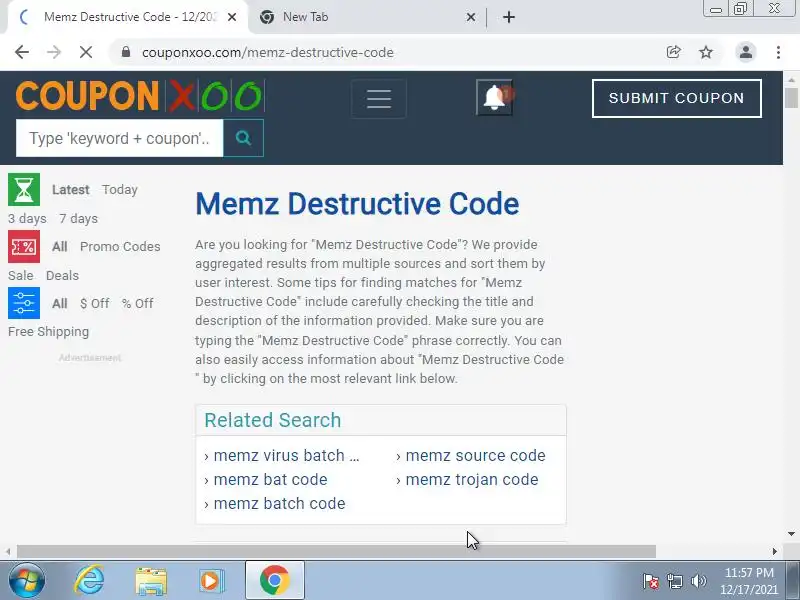
Task: Open Windows Explorer file manager from taskbar
Action: [x=151, y=580]
